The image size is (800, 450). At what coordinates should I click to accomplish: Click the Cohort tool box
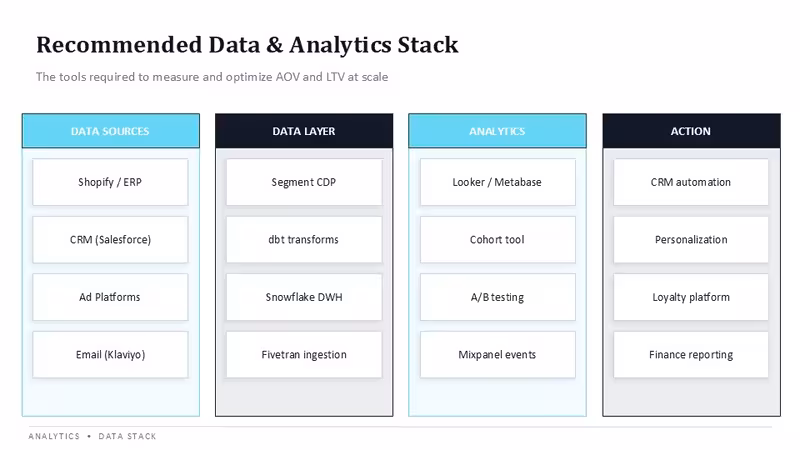(497, 240)
